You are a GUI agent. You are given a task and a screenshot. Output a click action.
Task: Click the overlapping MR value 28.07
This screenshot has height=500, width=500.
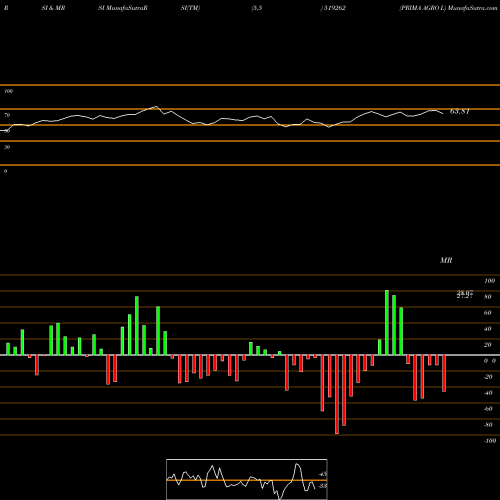[x=465, y=293]
